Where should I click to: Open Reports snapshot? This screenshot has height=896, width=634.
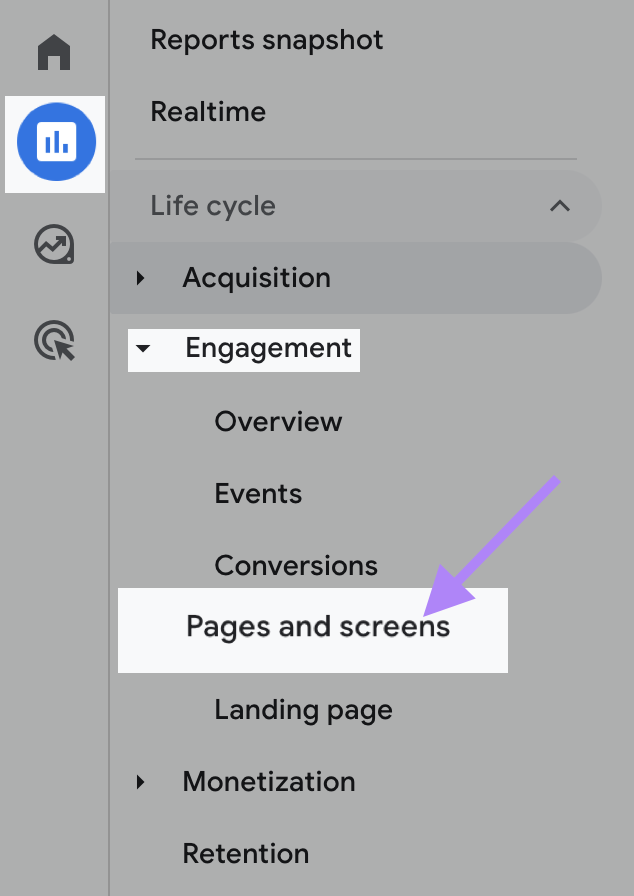click(x=266, y=40)
